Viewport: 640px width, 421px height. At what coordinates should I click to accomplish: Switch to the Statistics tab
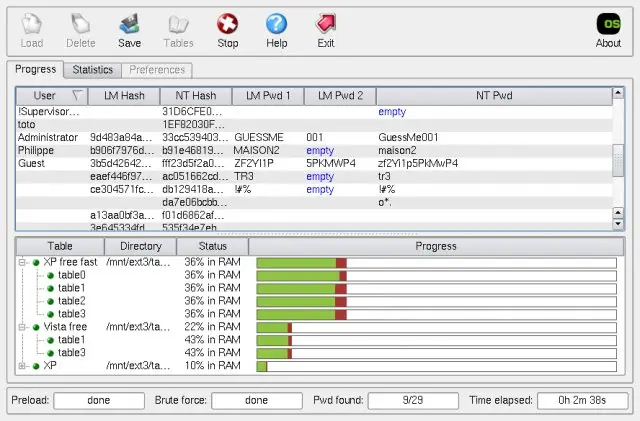coord(93,70)
